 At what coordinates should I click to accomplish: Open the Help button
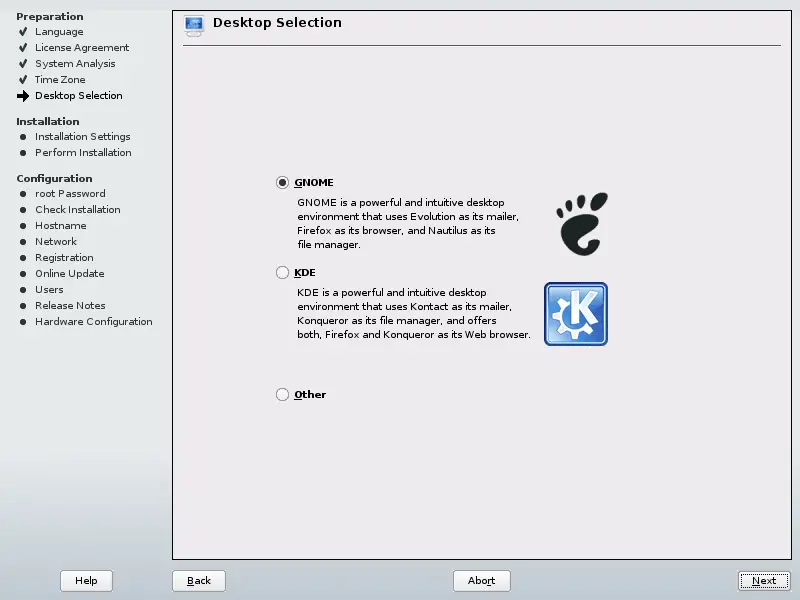pyautogui.click(x=86, y=581)
